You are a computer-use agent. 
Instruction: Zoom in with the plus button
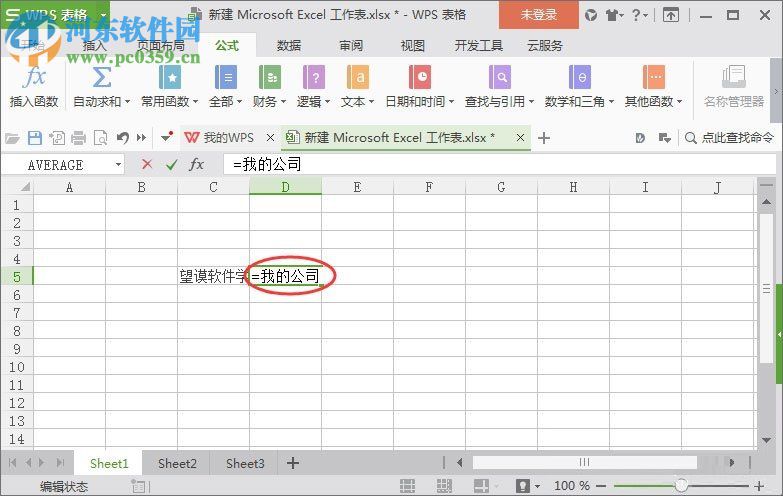point(759,486)
